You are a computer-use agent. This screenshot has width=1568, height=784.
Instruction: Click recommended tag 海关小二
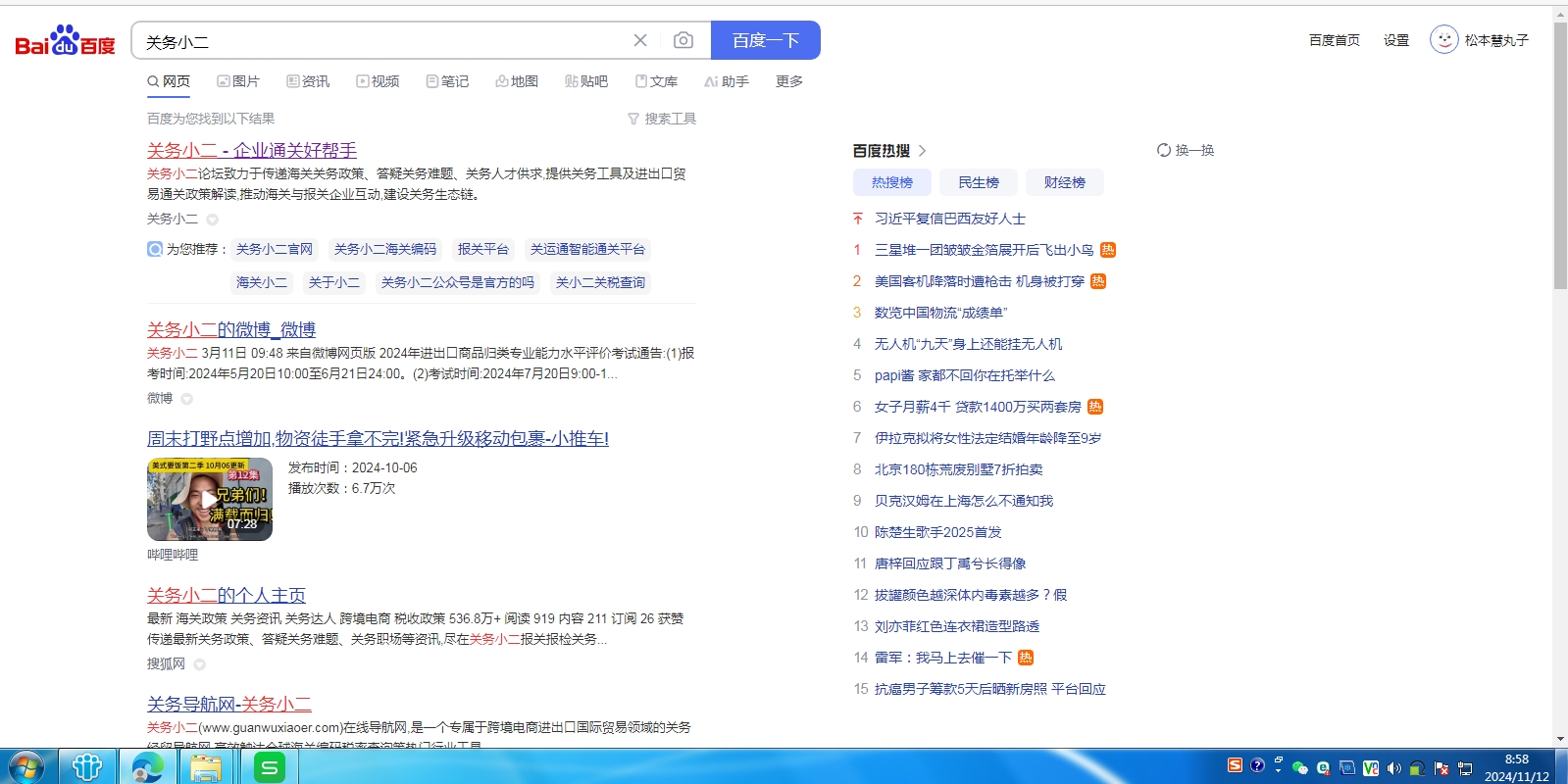click(262, 282)
